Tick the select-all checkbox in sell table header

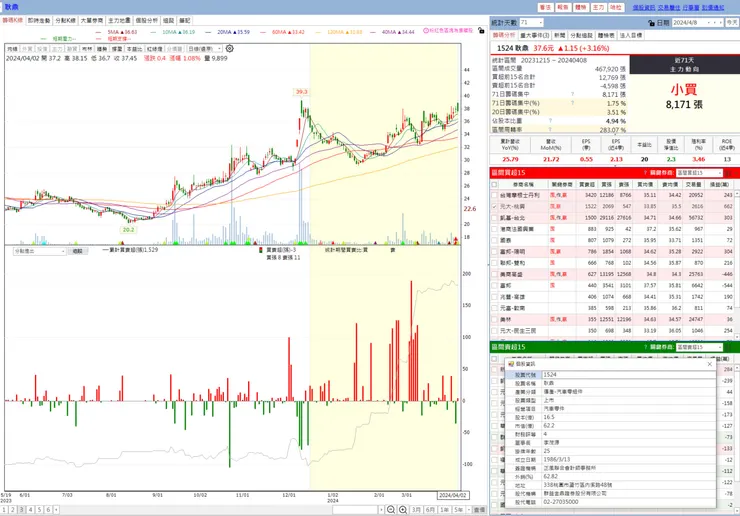[x=494, y=359]
